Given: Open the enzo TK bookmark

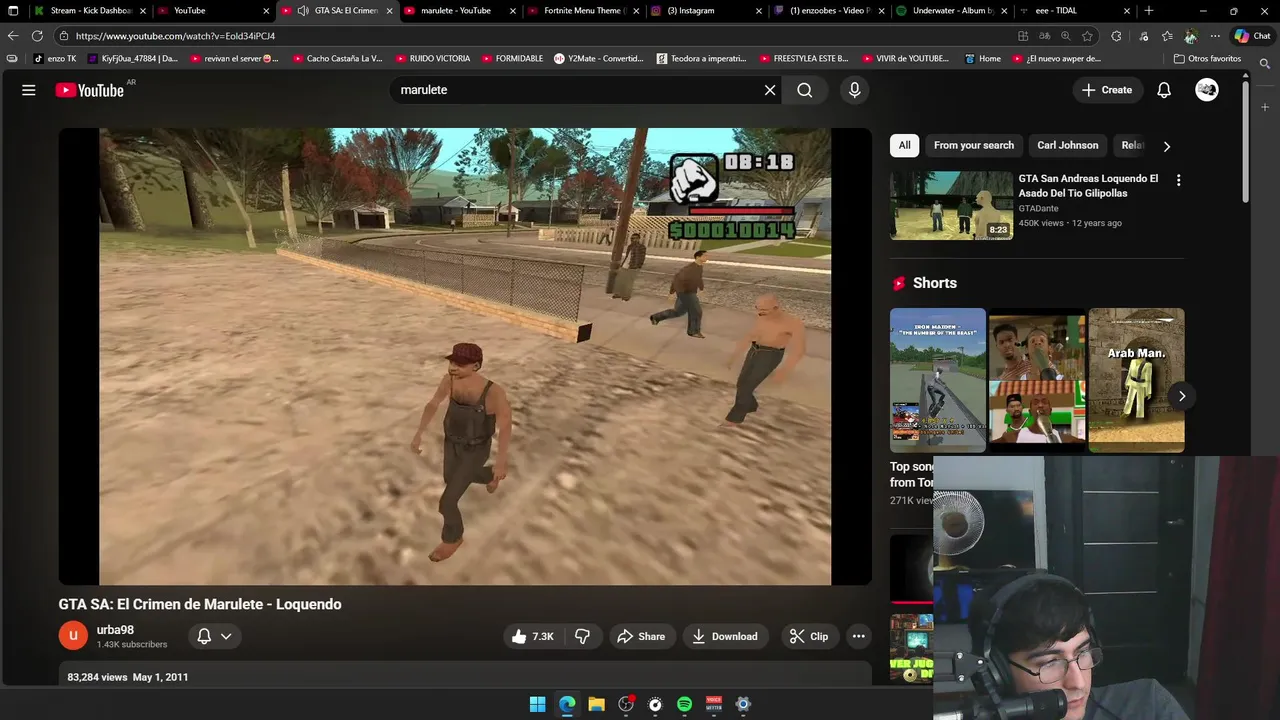Looking at the screenshot, I should (x=54, y=59).
